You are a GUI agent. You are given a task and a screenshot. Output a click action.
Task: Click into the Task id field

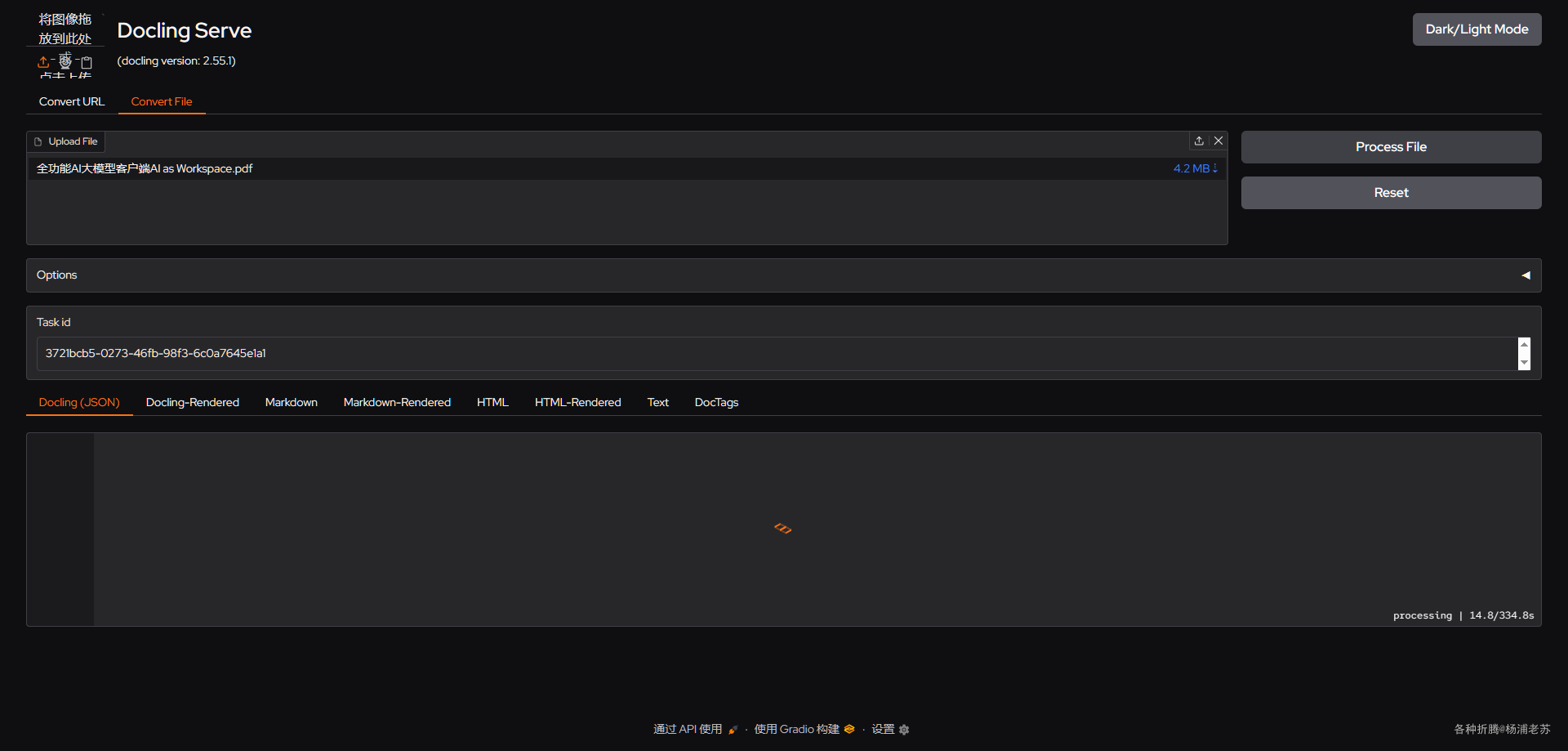point(776,354)
